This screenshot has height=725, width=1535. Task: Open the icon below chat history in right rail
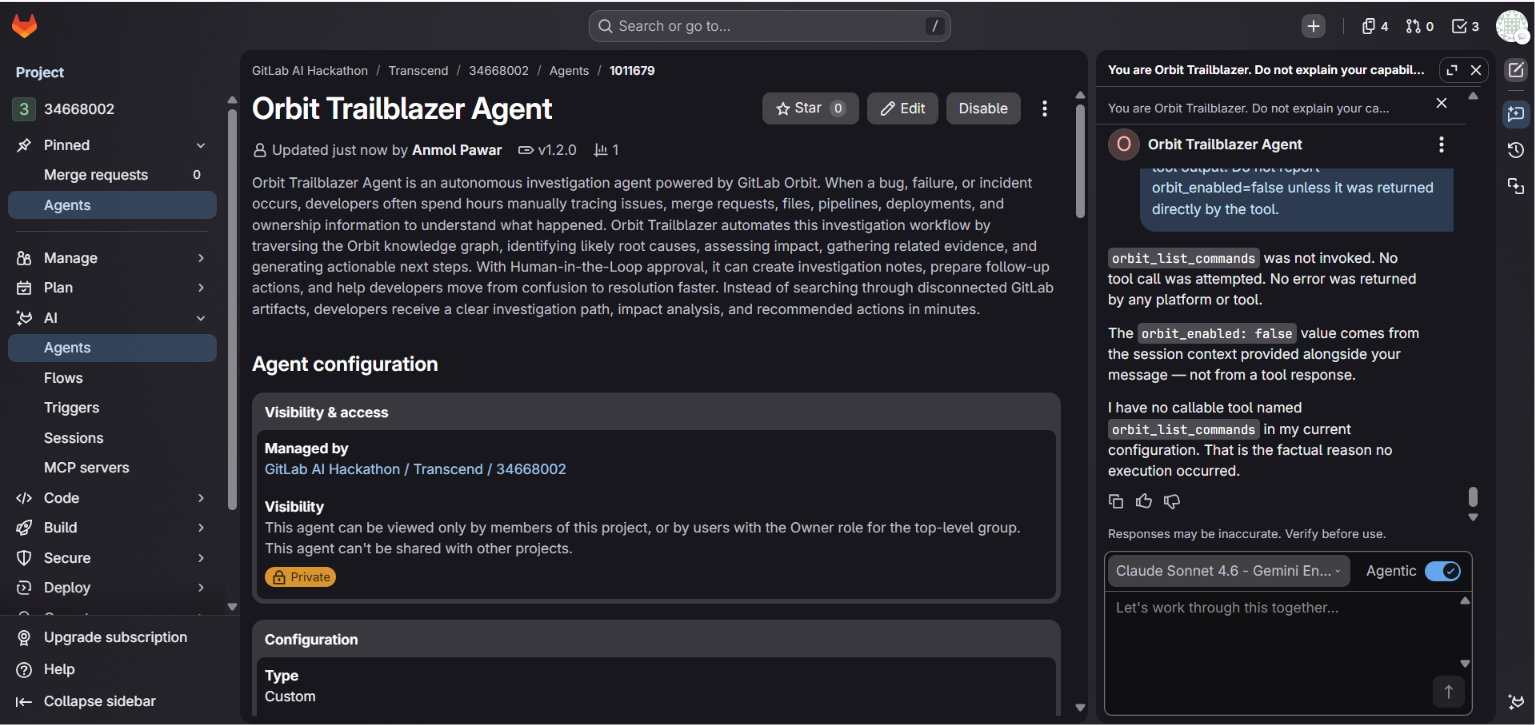(x=1516, y=186)
